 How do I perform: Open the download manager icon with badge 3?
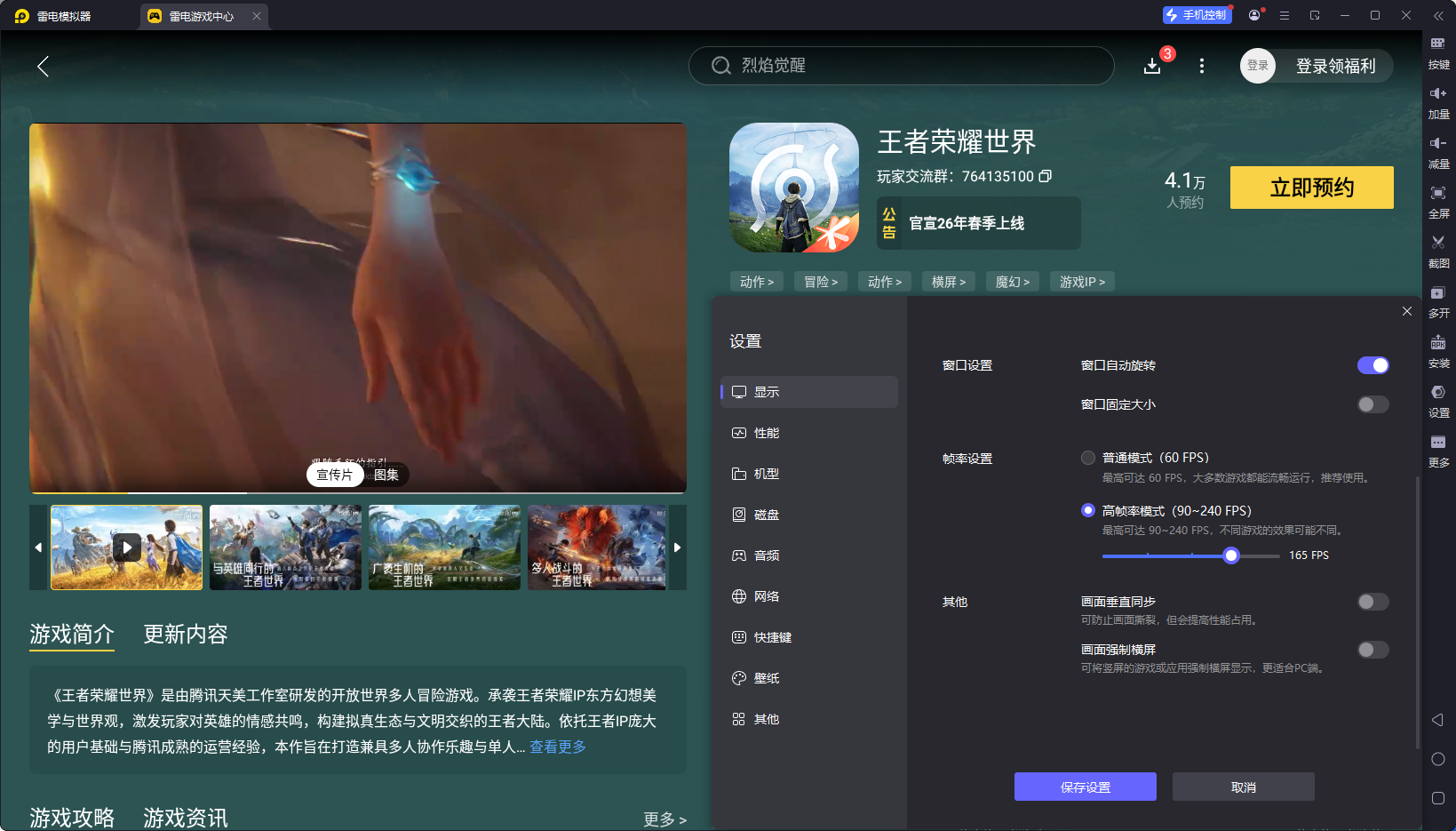1152,66
